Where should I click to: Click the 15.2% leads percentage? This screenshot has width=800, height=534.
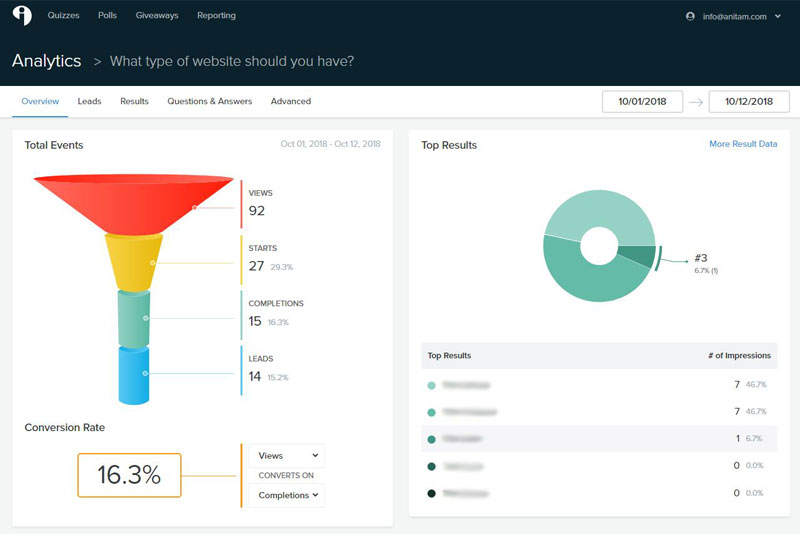[278, 377]
